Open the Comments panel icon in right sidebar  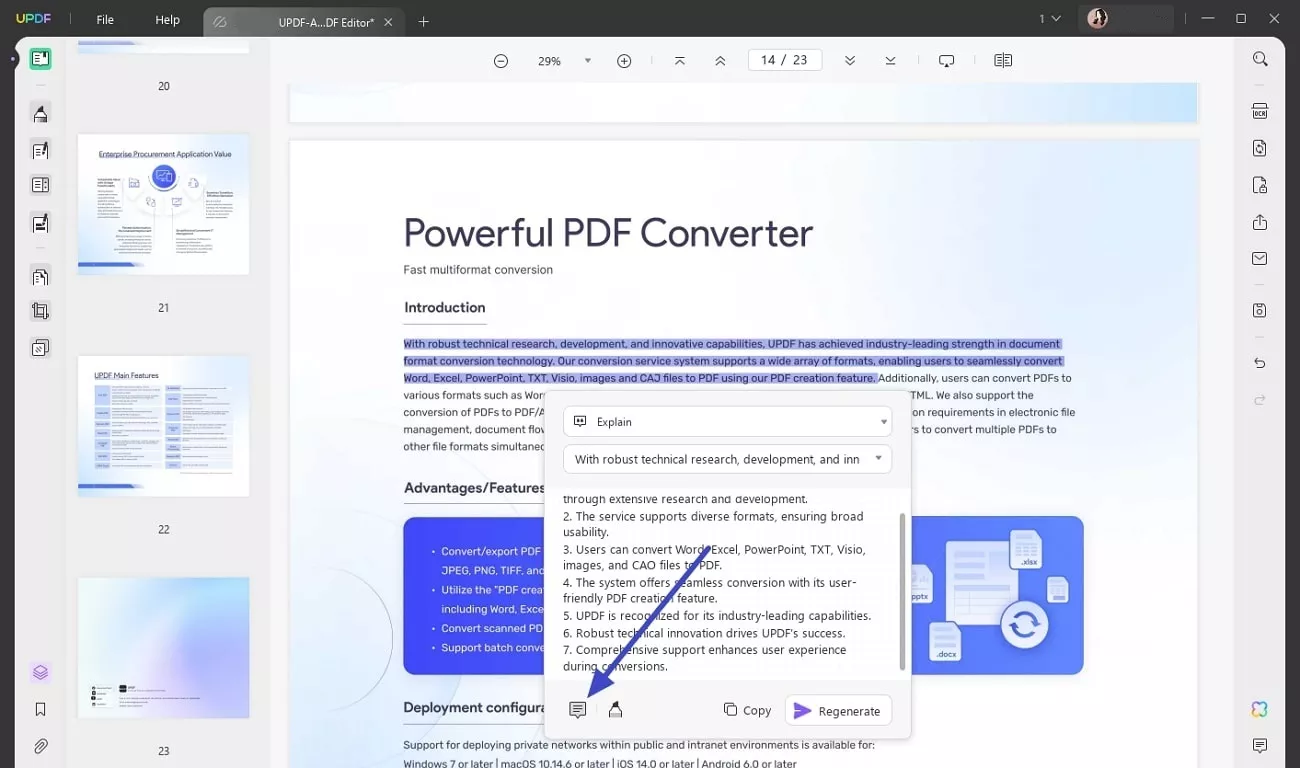point(1260,746)
